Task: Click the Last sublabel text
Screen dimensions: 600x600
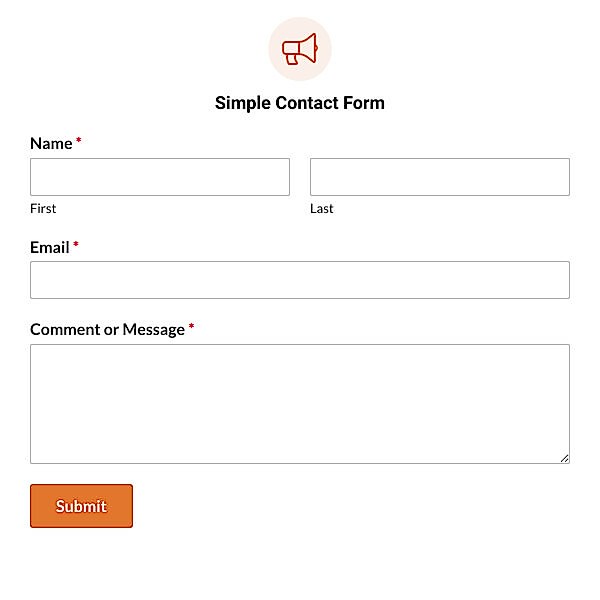Action: [322, 209]
